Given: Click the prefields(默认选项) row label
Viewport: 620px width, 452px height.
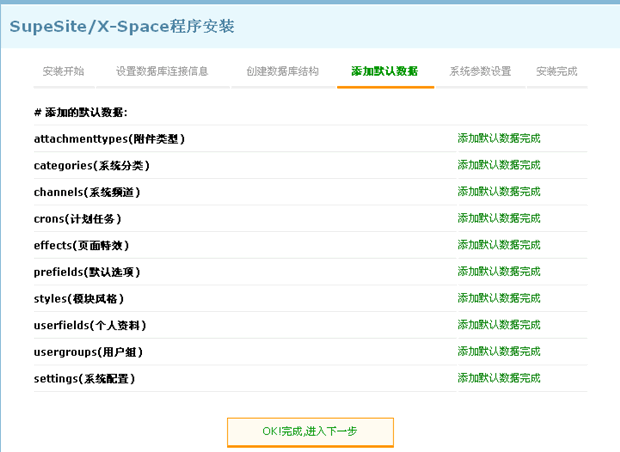Looking at the screenshot, I should (x=87, y=272).
